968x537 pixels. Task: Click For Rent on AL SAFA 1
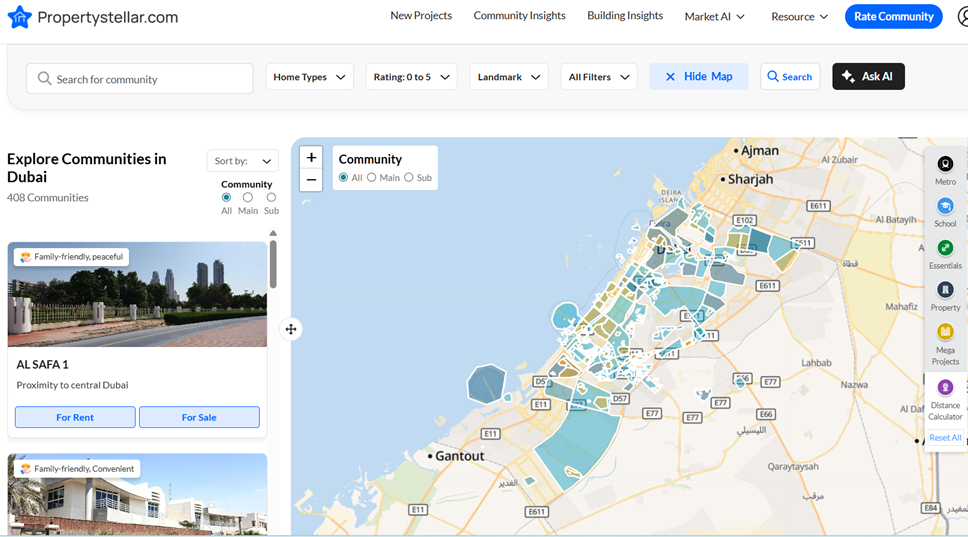tap(75, 417)
